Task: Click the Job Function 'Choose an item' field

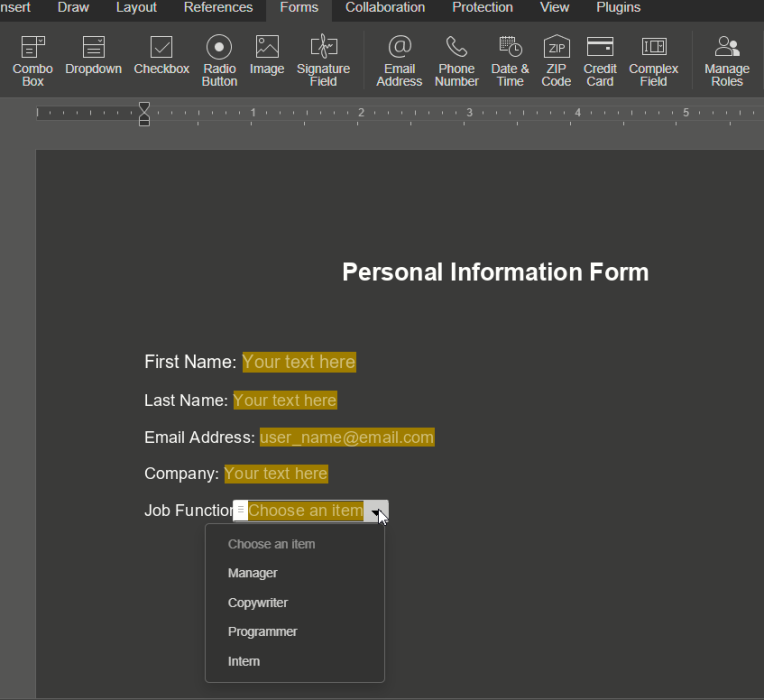Action: click(x=306, y=511)
